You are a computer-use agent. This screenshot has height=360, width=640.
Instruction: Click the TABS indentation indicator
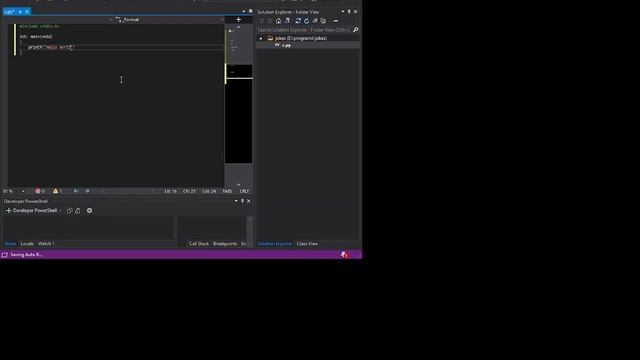(227, 191)
